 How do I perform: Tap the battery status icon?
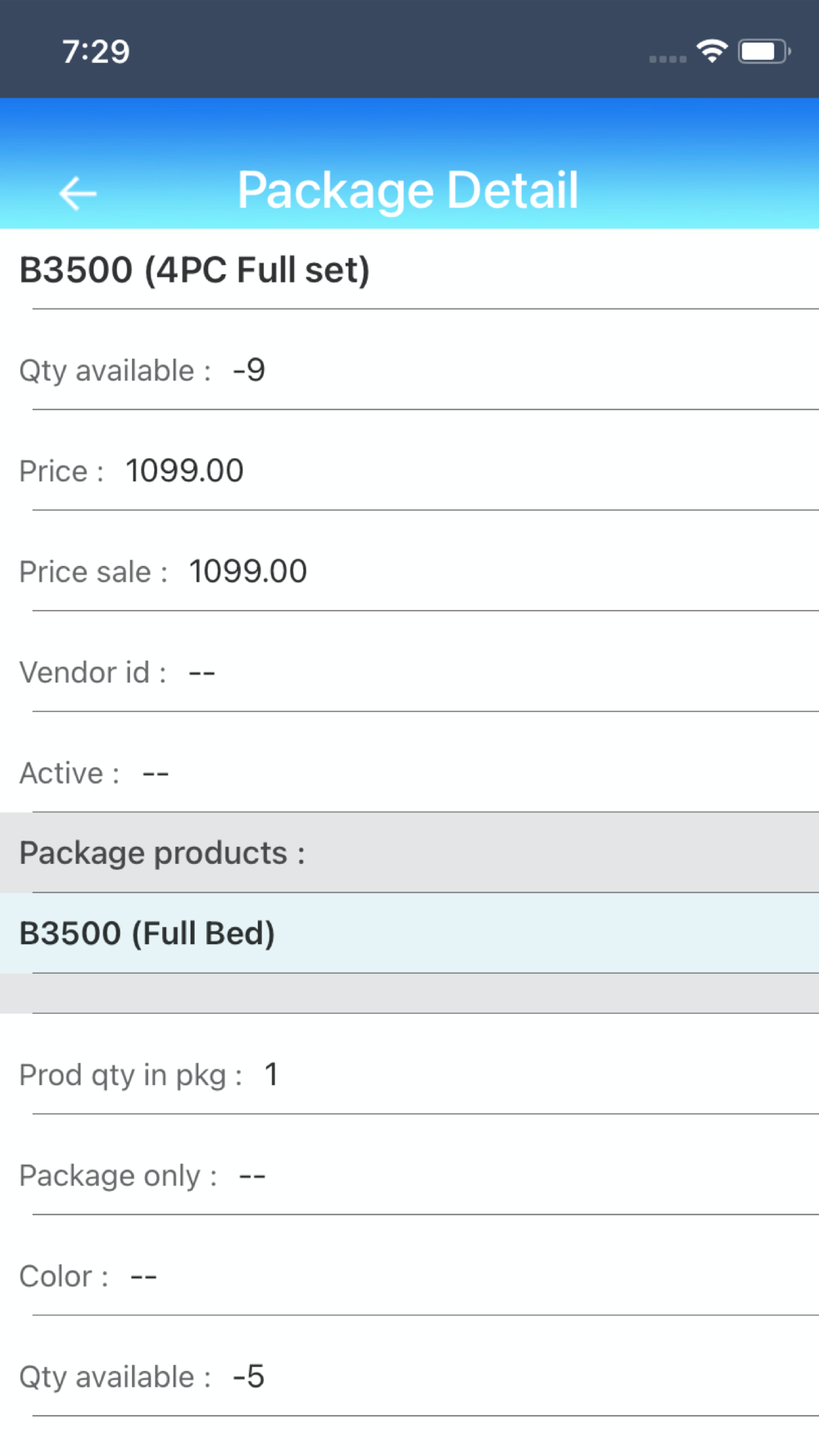pos(763,52)
